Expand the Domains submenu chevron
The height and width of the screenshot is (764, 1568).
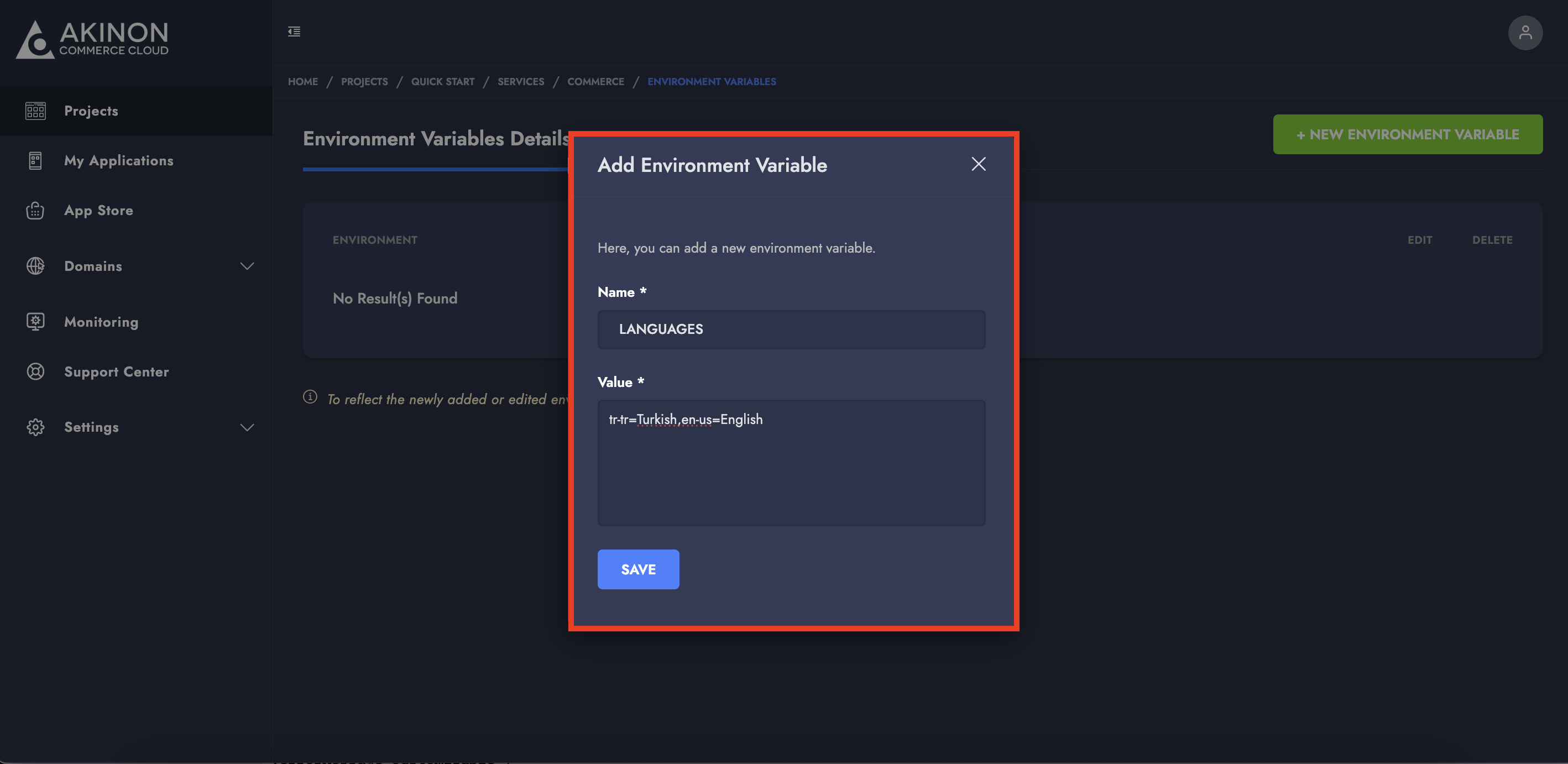[247, 266]
